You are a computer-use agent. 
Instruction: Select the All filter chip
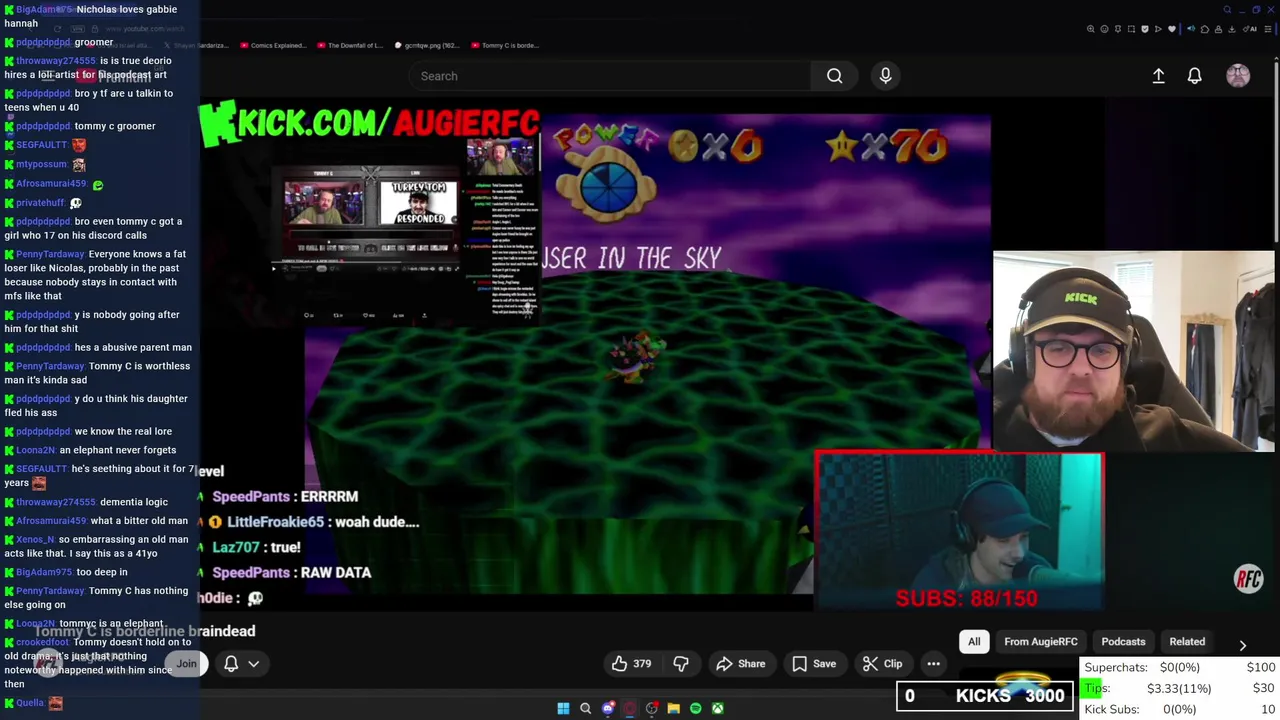(x=974, y=642)
